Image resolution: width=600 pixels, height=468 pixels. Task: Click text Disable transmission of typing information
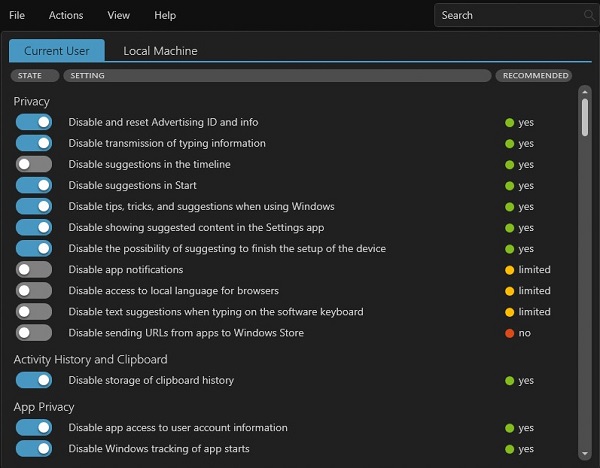[167, 143]
